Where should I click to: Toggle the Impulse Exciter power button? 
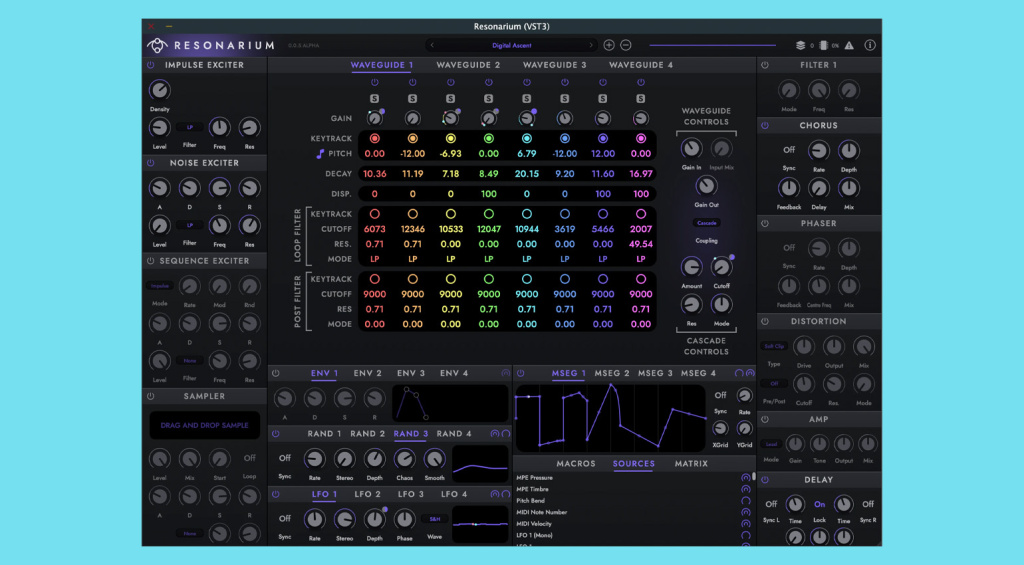[x=151, y=65]
